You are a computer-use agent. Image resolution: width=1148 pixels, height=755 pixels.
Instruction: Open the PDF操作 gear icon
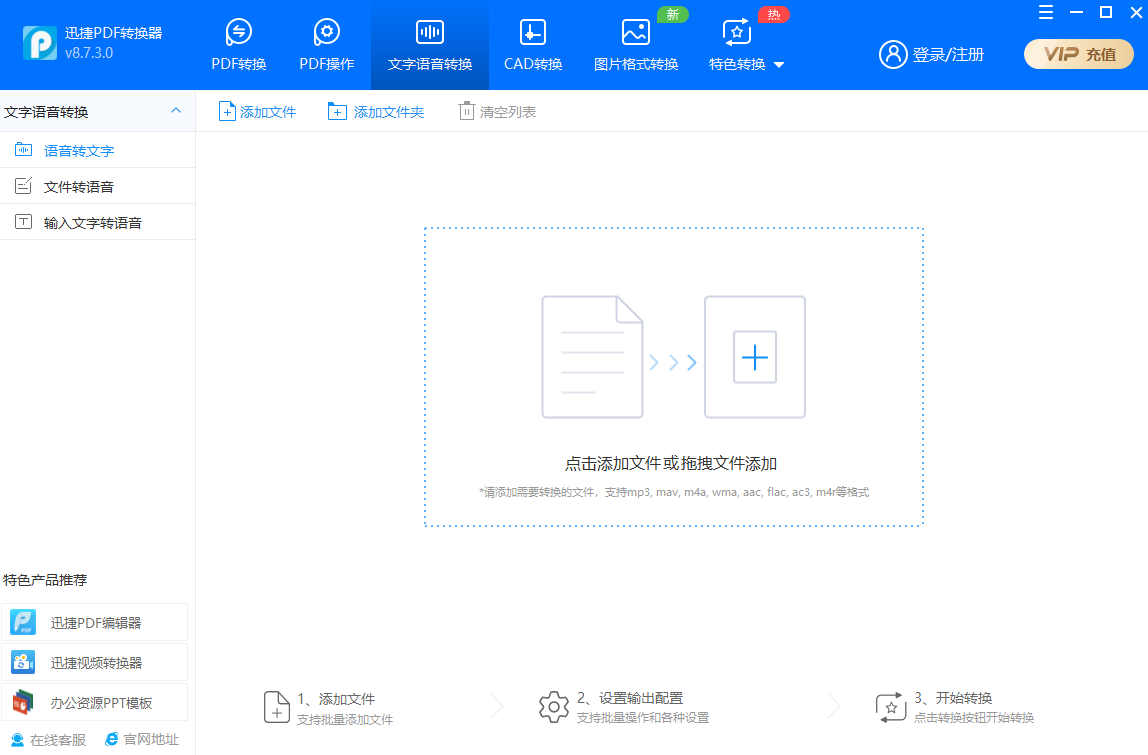[327, 32]
